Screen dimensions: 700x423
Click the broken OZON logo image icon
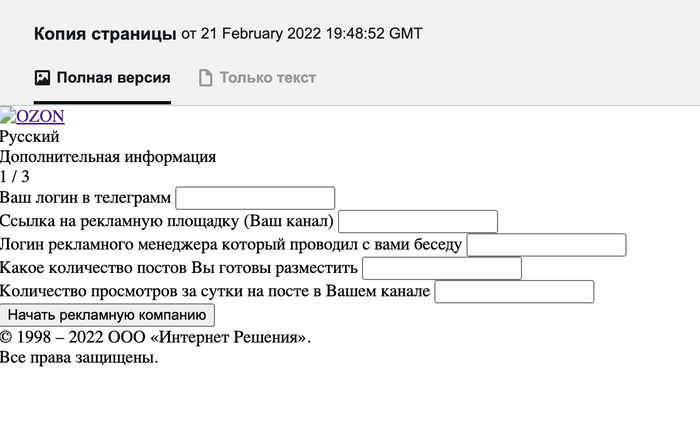tap(8, 115)
